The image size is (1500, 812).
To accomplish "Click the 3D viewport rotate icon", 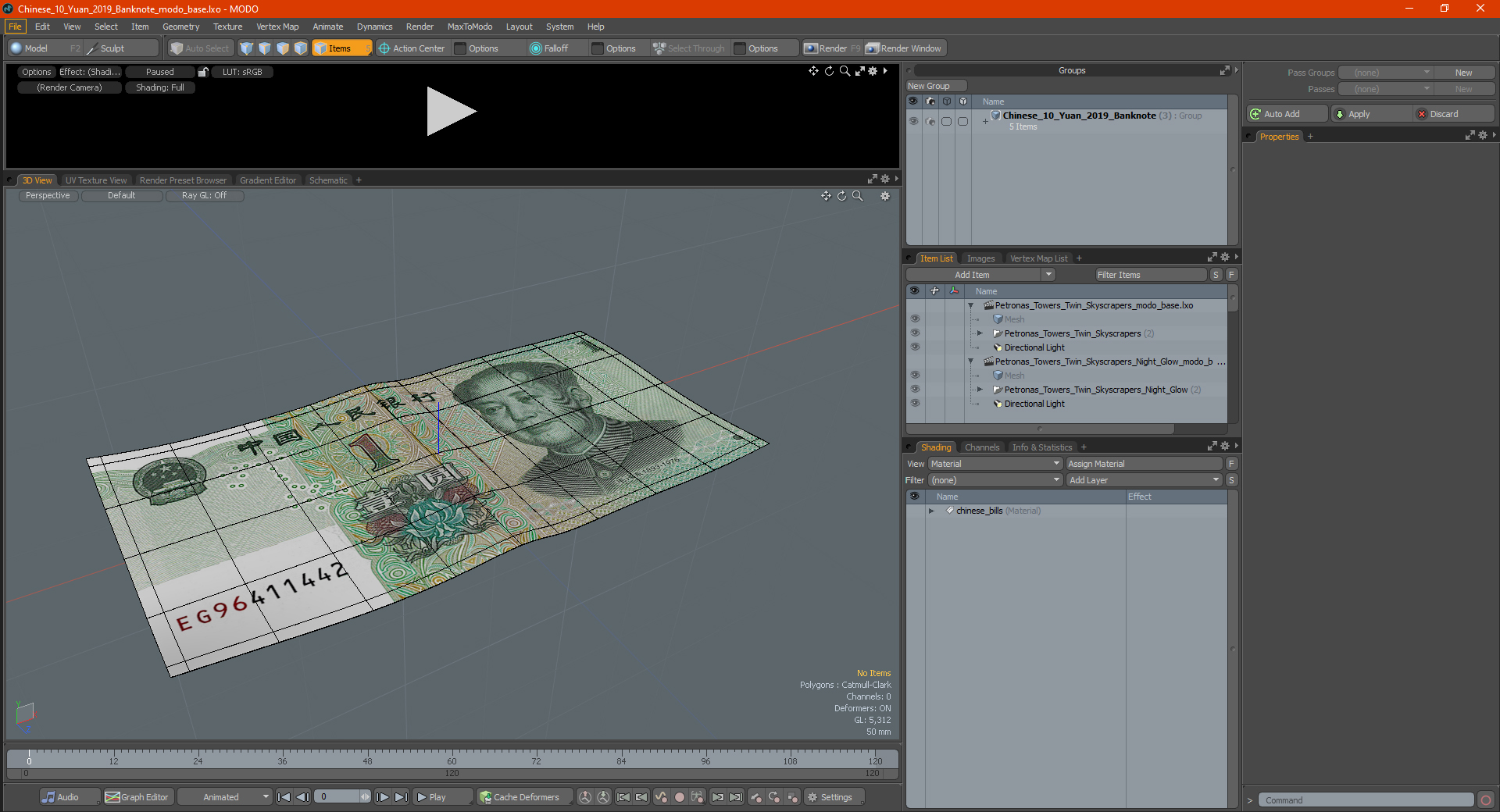I will click(x=841, y=196).
